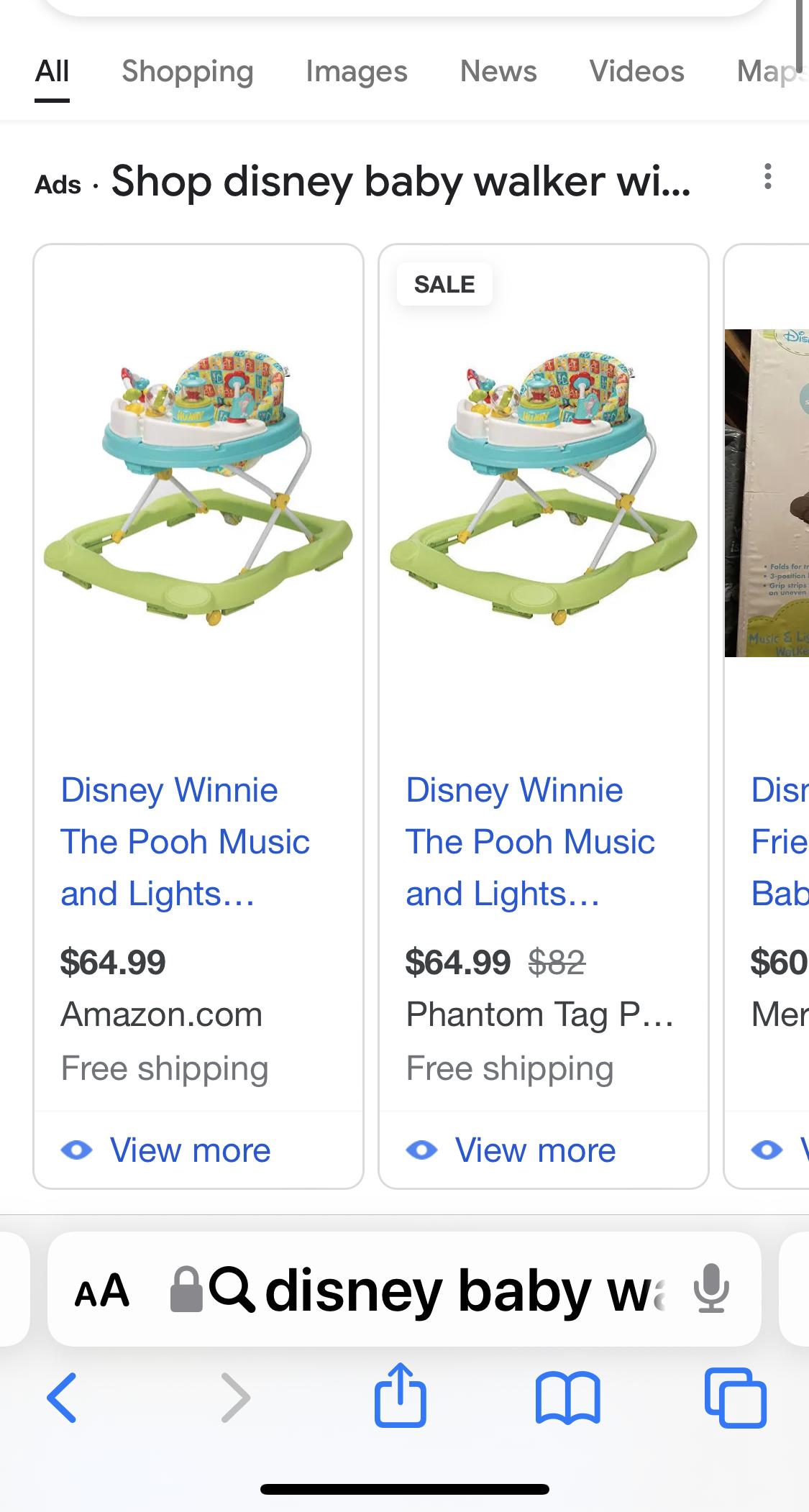The height and width of the screenshot is (1512, 809).
Task: Tap the Safari back arrow
Action: (x=62, y=1398)
